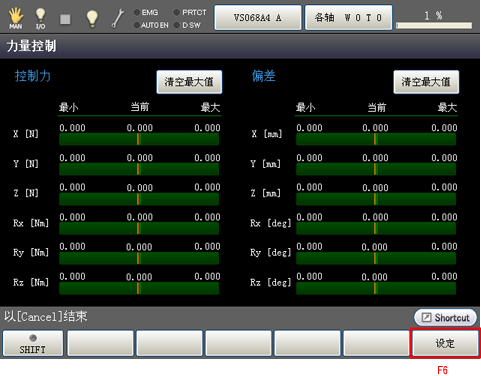Image resolution: width=481 pixels, height=376 pixels.
Task: Open the I/O lightbulb icon
Action: pyautogui.click(x=40, y=18)
